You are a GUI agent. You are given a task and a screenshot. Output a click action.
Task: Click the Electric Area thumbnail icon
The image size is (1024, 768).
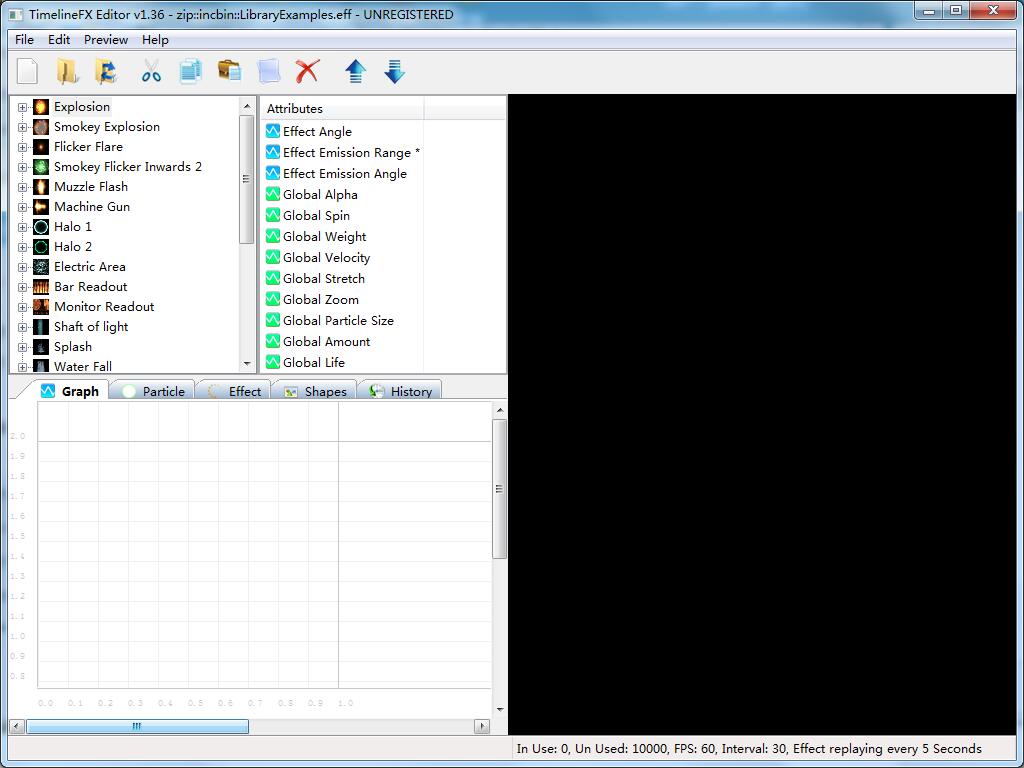41,267
